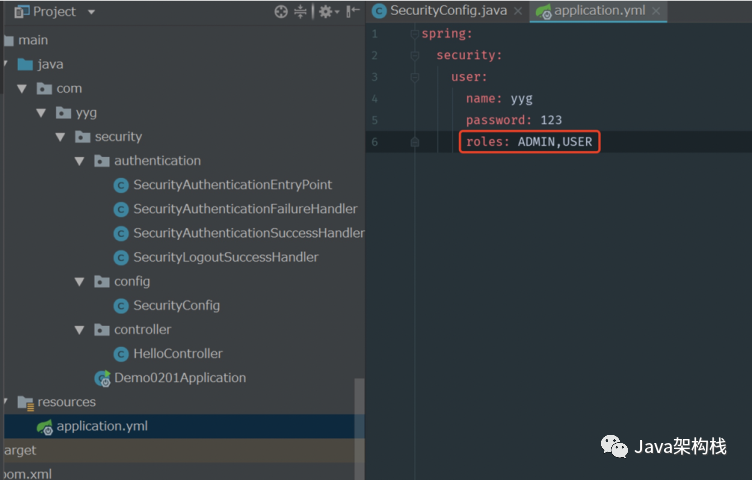The width and height of the screenshot is (752, 480).
Task: Click class icon of SecurityAuthenticationEntryPoint
Action: tap(121, 185)
